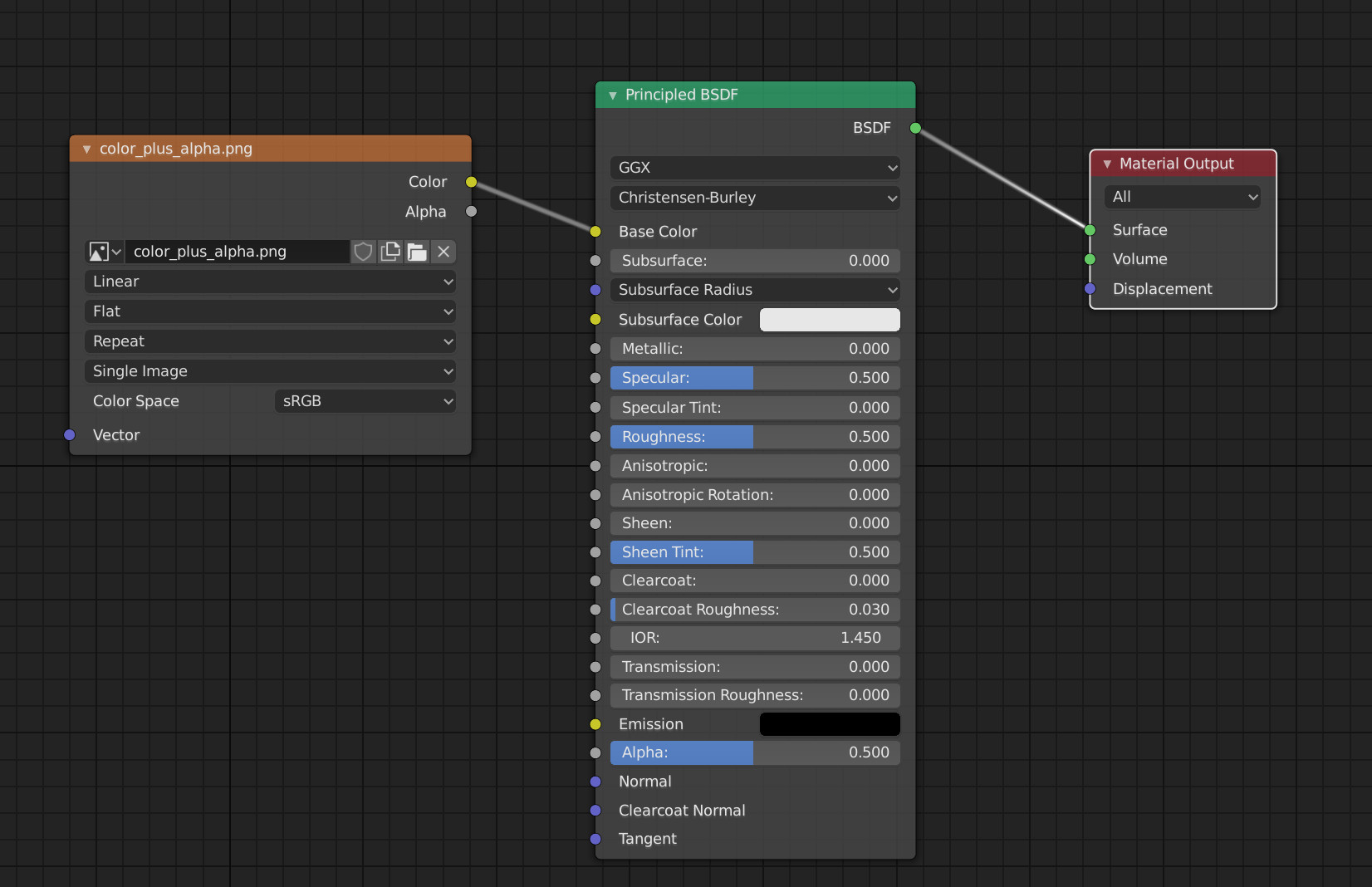
Task: Open the GGX distribution dropdown
Action: 754,168
